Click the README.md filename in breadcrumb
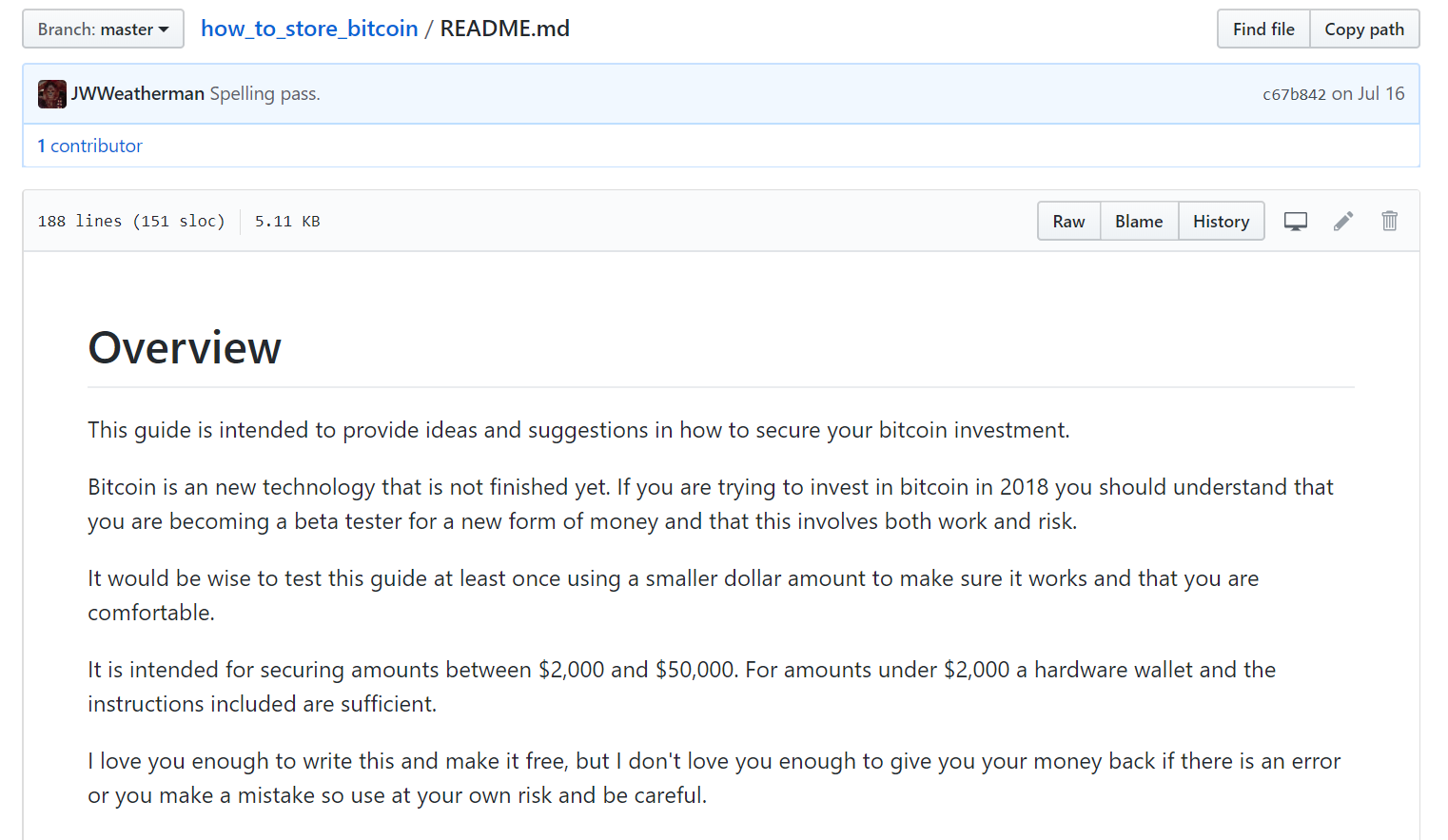1448x840 pixels. (504, 29)
